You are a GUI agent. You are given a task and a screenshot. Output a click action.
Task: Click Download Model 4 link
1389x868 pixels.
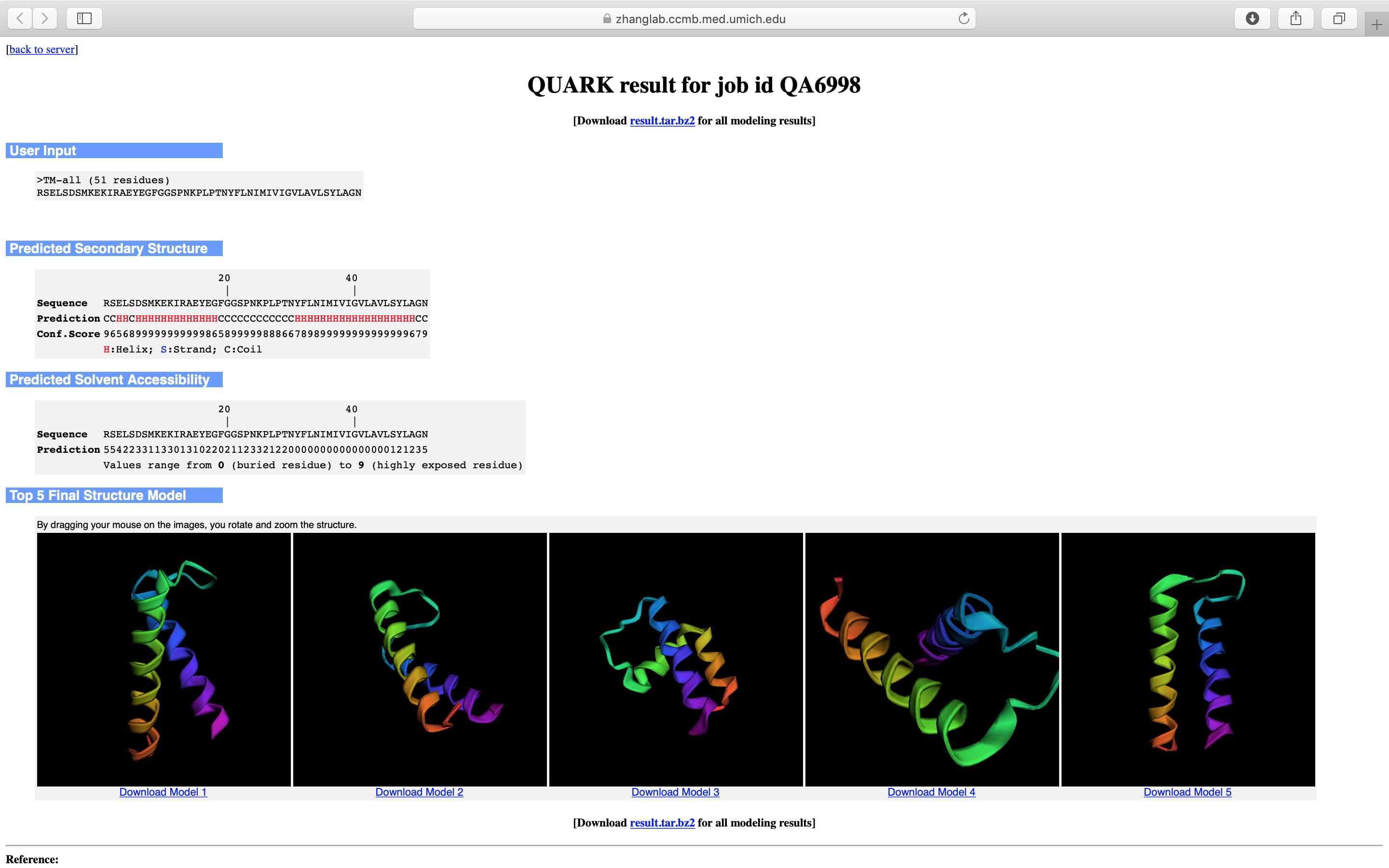pyautogui.click(x=931, y=792)
